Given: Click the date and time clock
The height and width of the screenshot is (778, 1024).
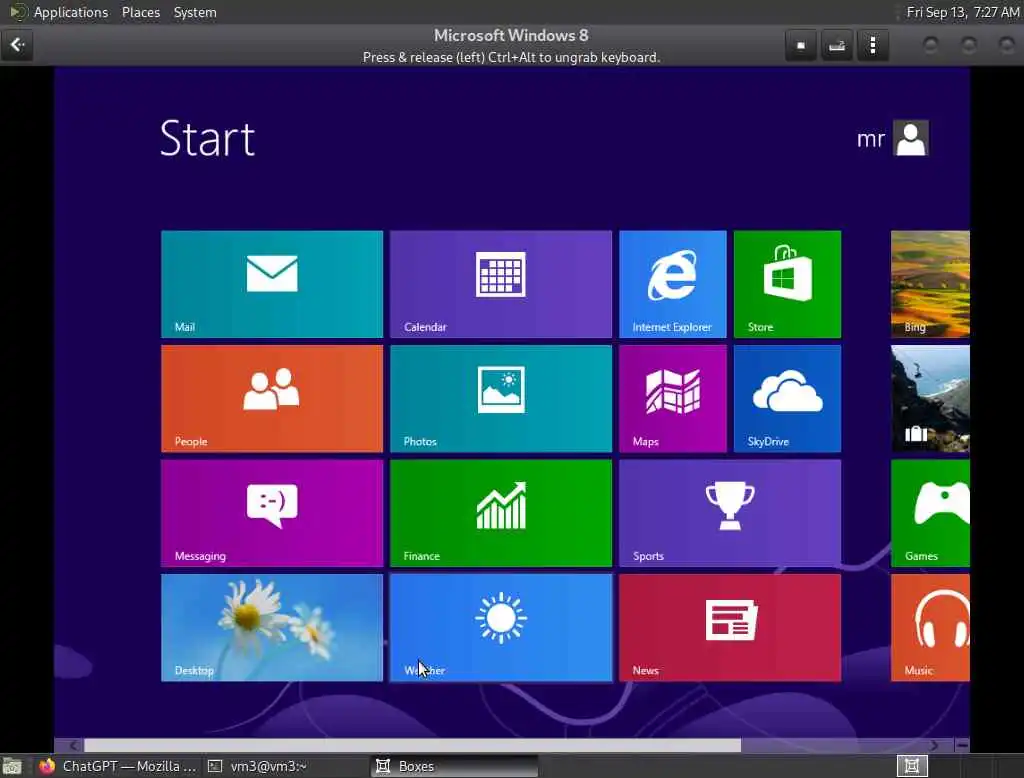Looking at the screenshot, I should [x=963, y=12].
